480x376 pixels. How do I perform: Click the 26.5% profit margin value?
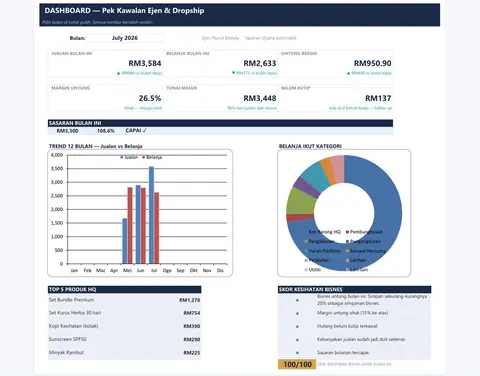[x=150, y=98]
